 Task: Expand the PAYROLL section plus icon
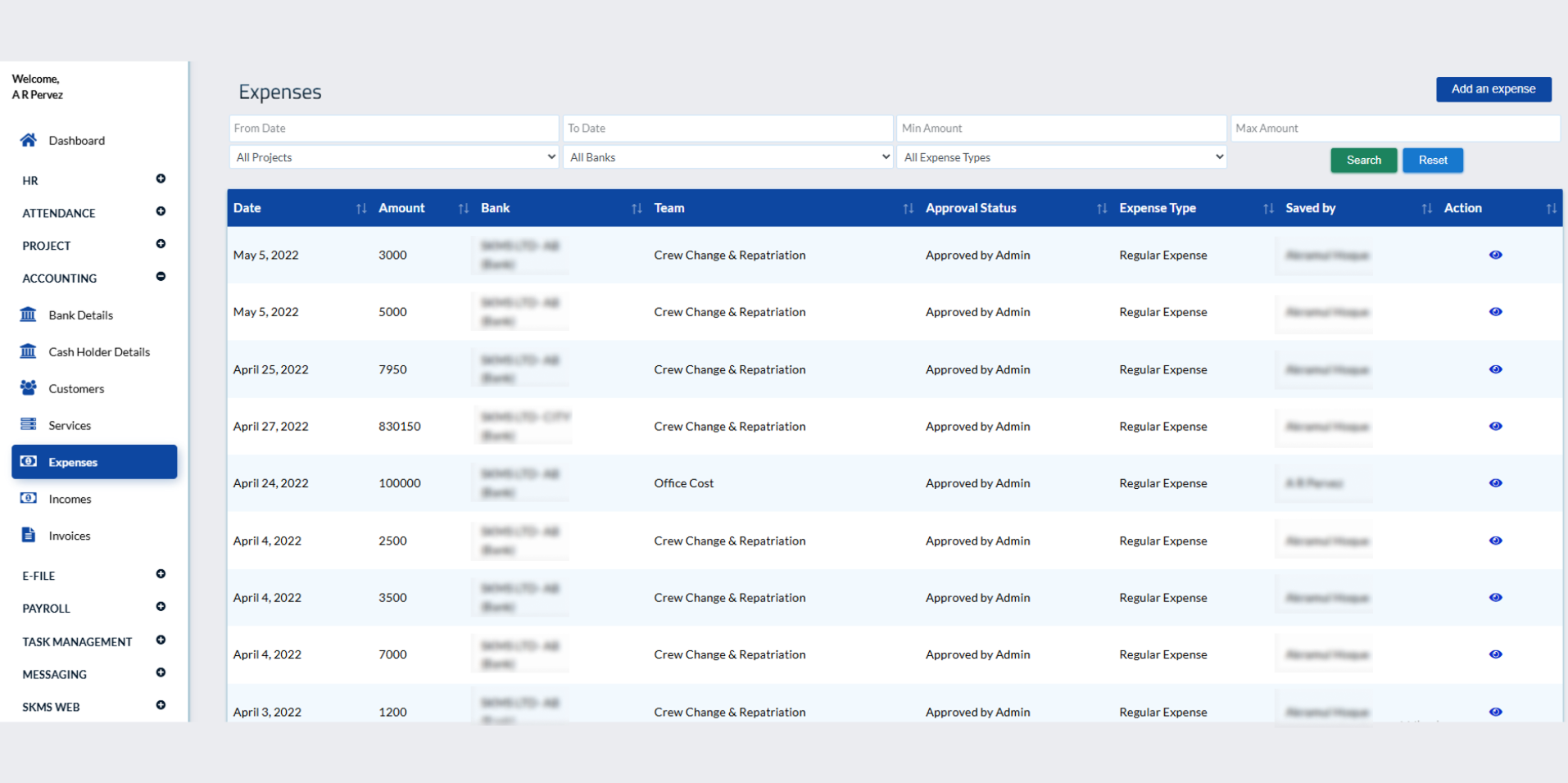(x=161, y=607)
